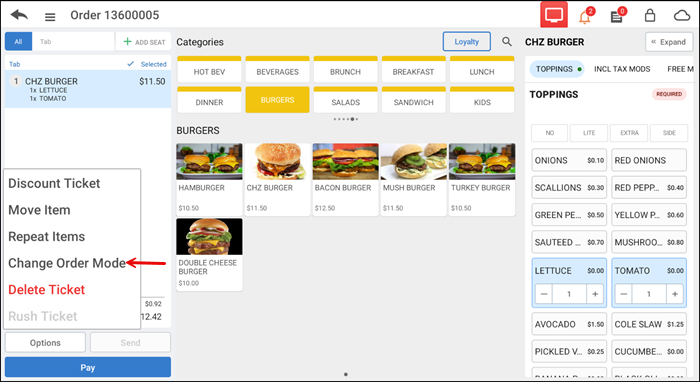
Task: Click the blue Pay button
Action: pos(88,367)
